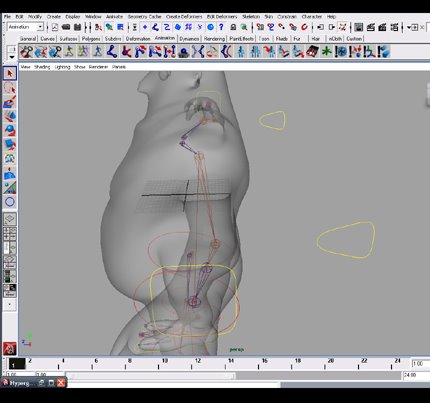Screen dimensions: 430x403
Task: Choose the Persp/Outliner layout icon
Action: coord(10,248)
